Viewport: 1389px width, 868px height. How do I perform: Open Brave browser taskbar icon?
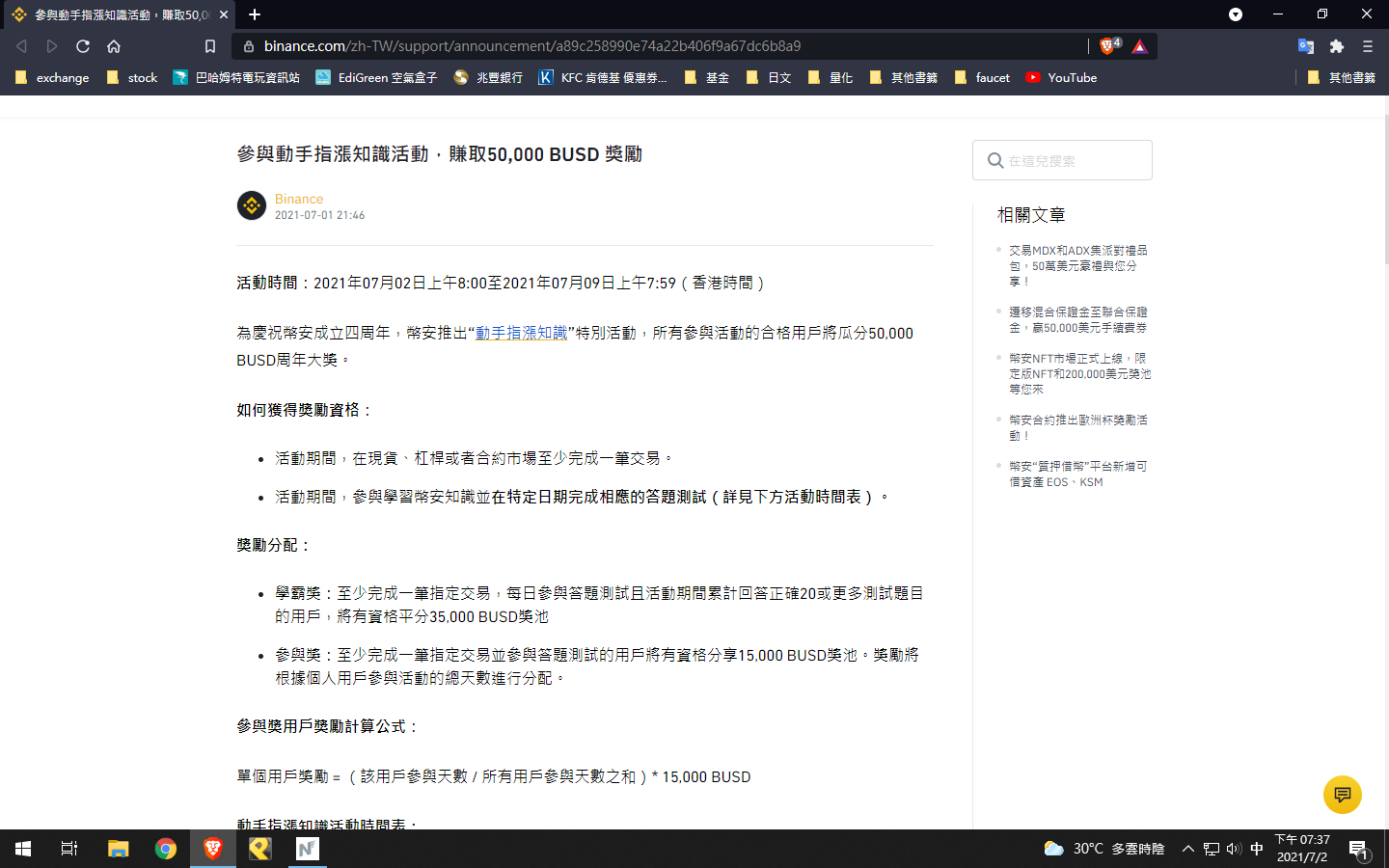[213, 849]
